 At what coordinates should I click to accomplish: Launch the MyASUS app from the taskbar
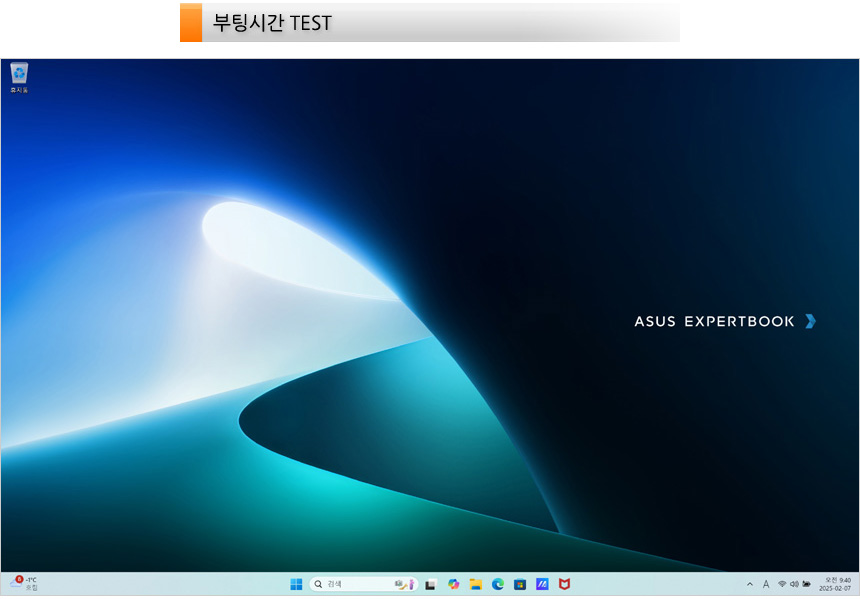[542, 584]
